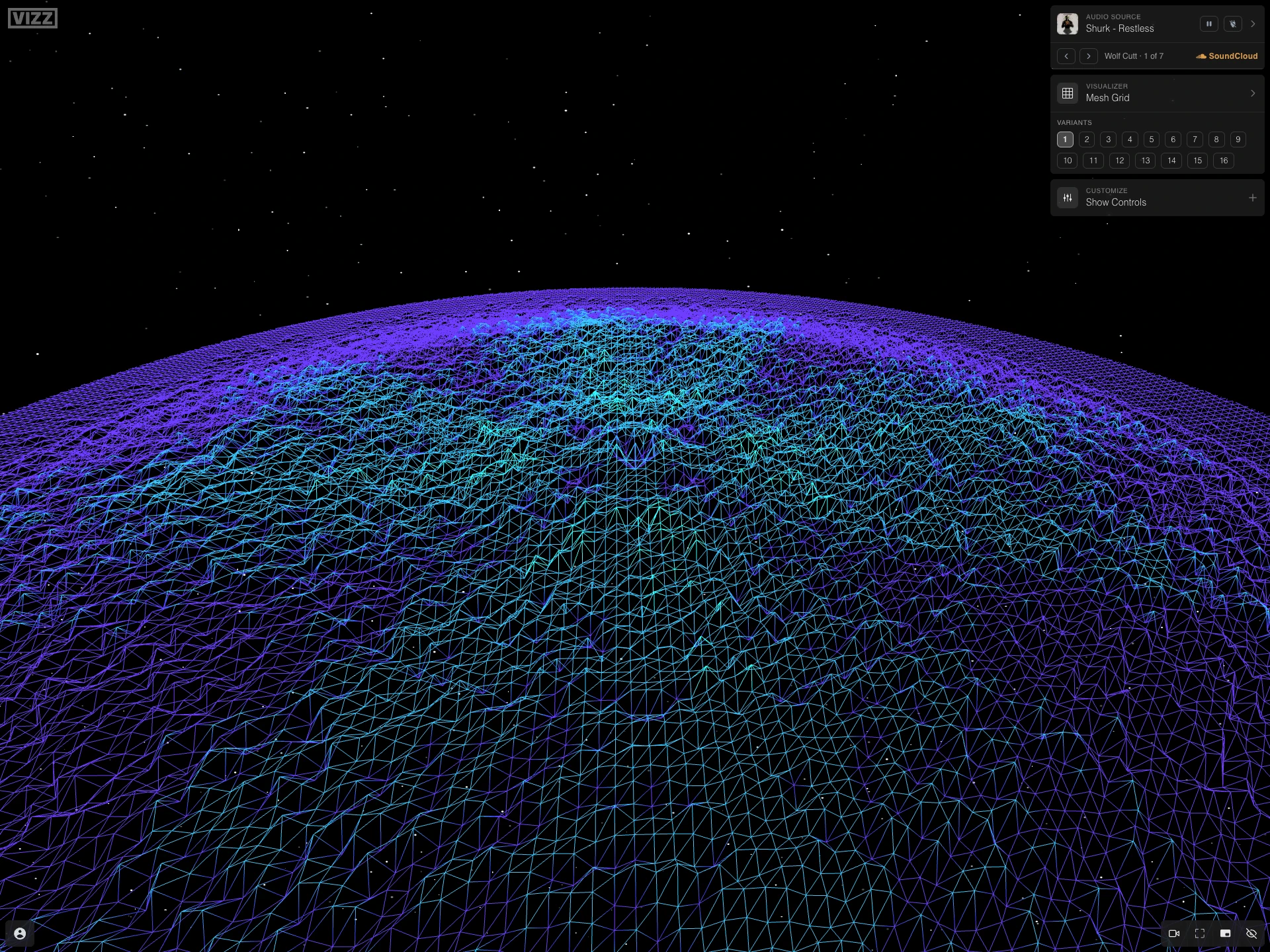
Task: Toggle the crossed-out icon beside the pause button
Action: pyautogui.click(x=1232, y=24)
